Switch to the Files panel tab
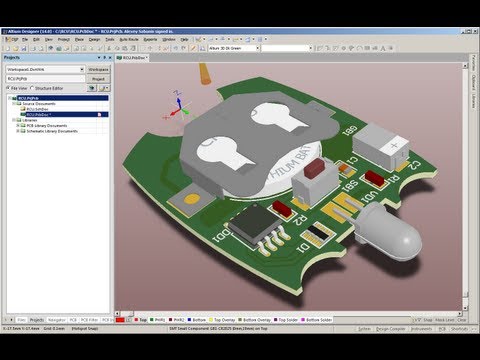Image resolution: width=480 pixels, height=360 pixels. pos(21,320)
